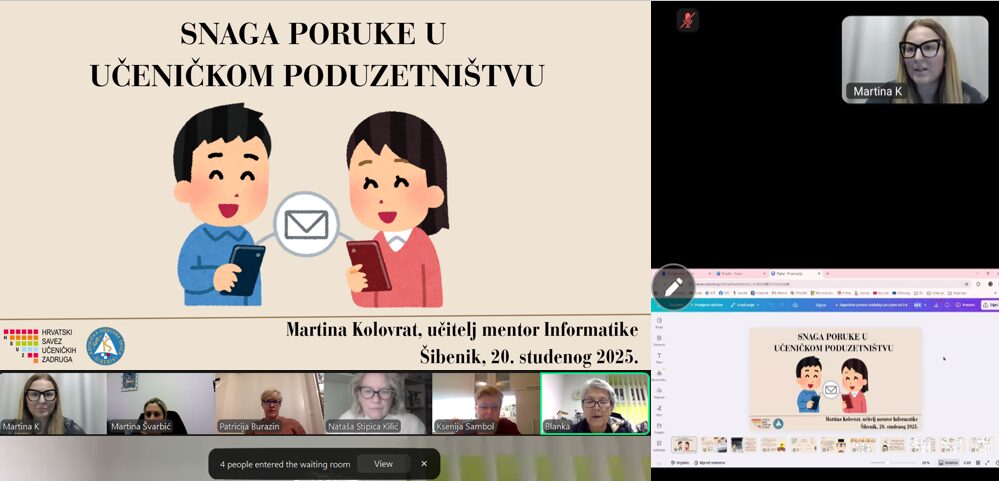Open the Canva Elements sidebar panel
The width and height of the screenshot is (999, 481).
click(659, 340)
